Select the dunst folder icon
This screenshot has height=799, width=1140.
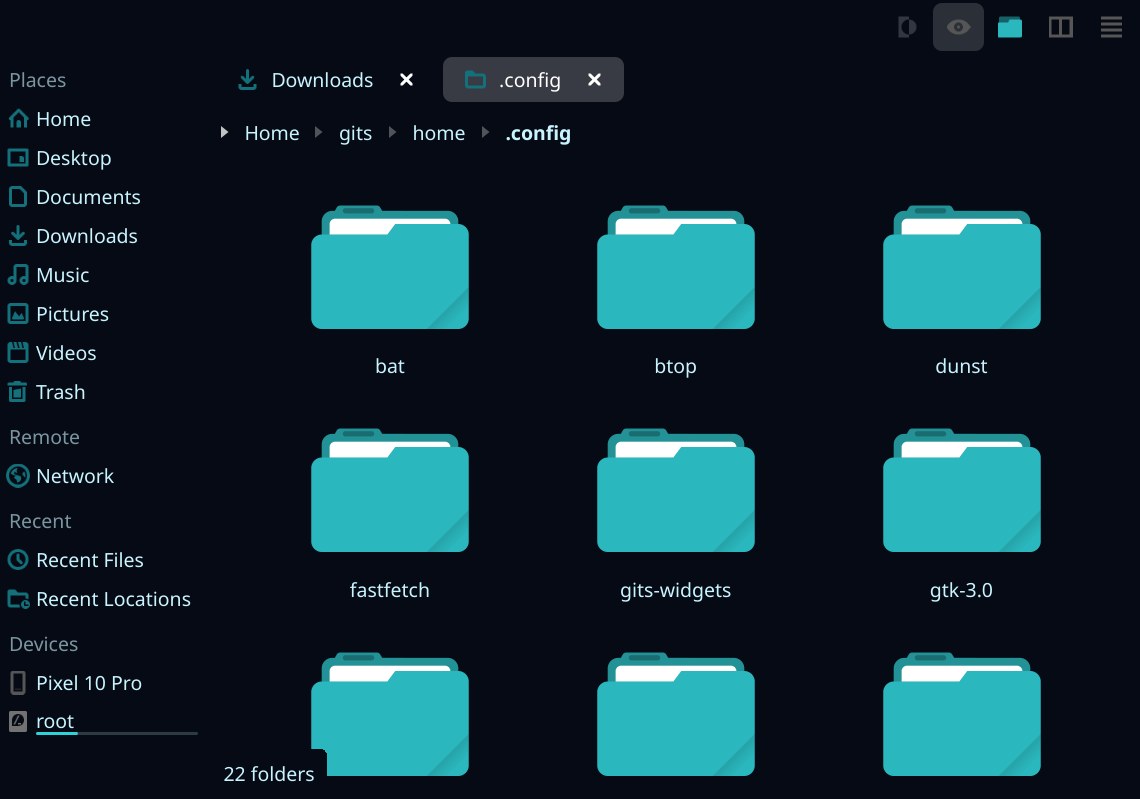(961, 268)
